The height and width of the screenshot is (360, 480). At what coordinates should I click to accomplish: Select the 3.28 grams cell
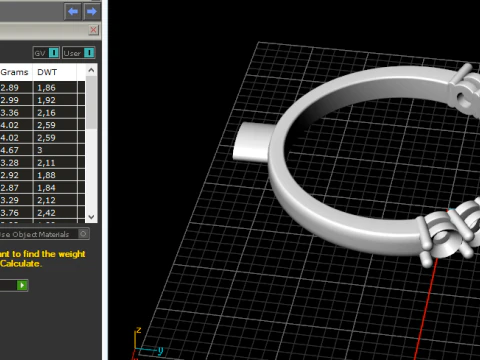[16, 163]
